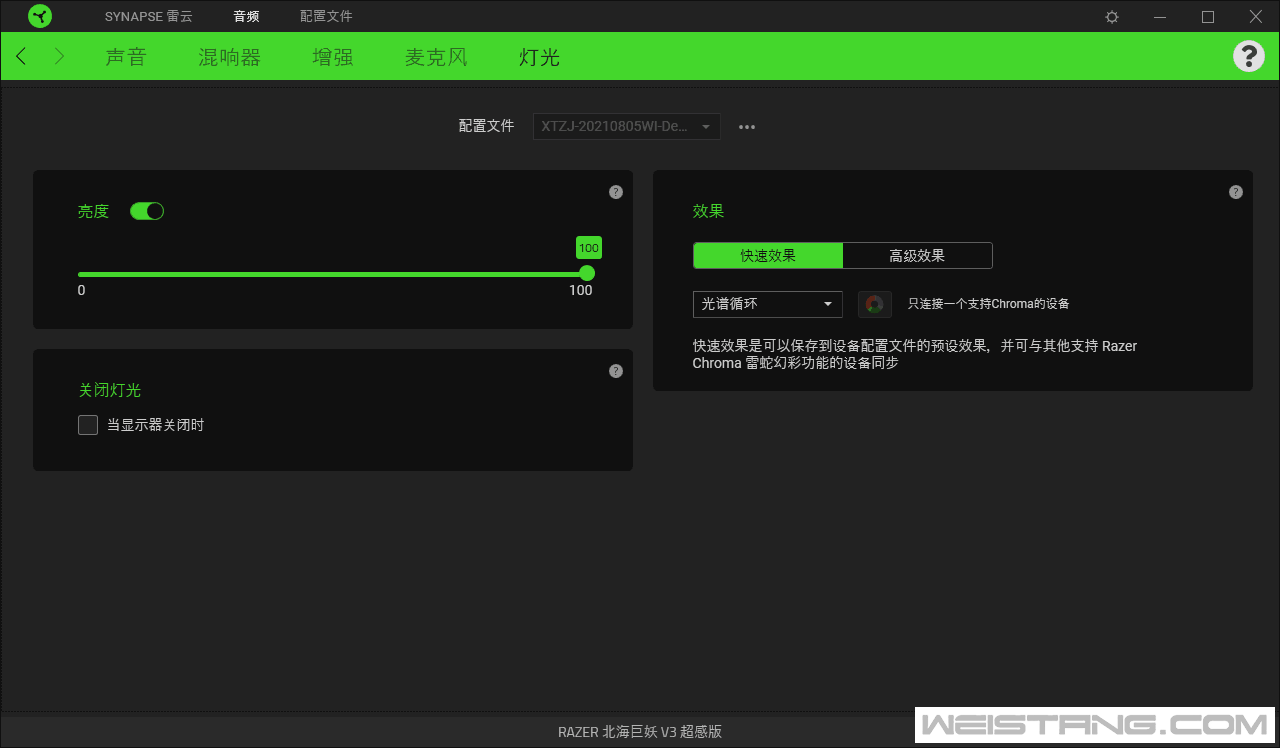Click the 关闭灯光 panel help icon

click(x=616, y=371)
